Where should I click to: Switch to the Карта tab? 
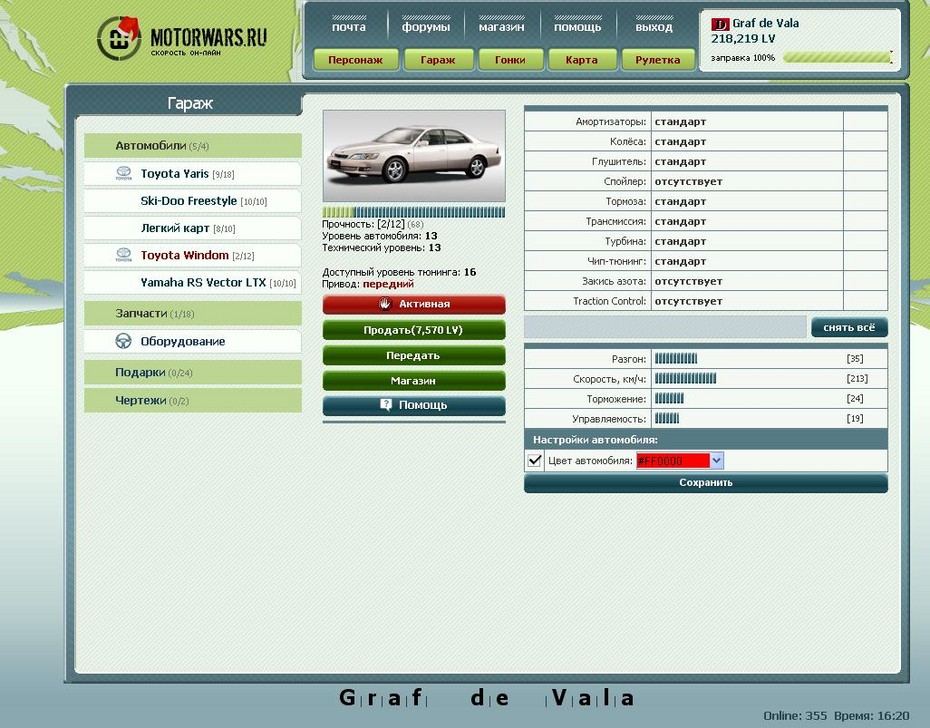tap(582, 60)
